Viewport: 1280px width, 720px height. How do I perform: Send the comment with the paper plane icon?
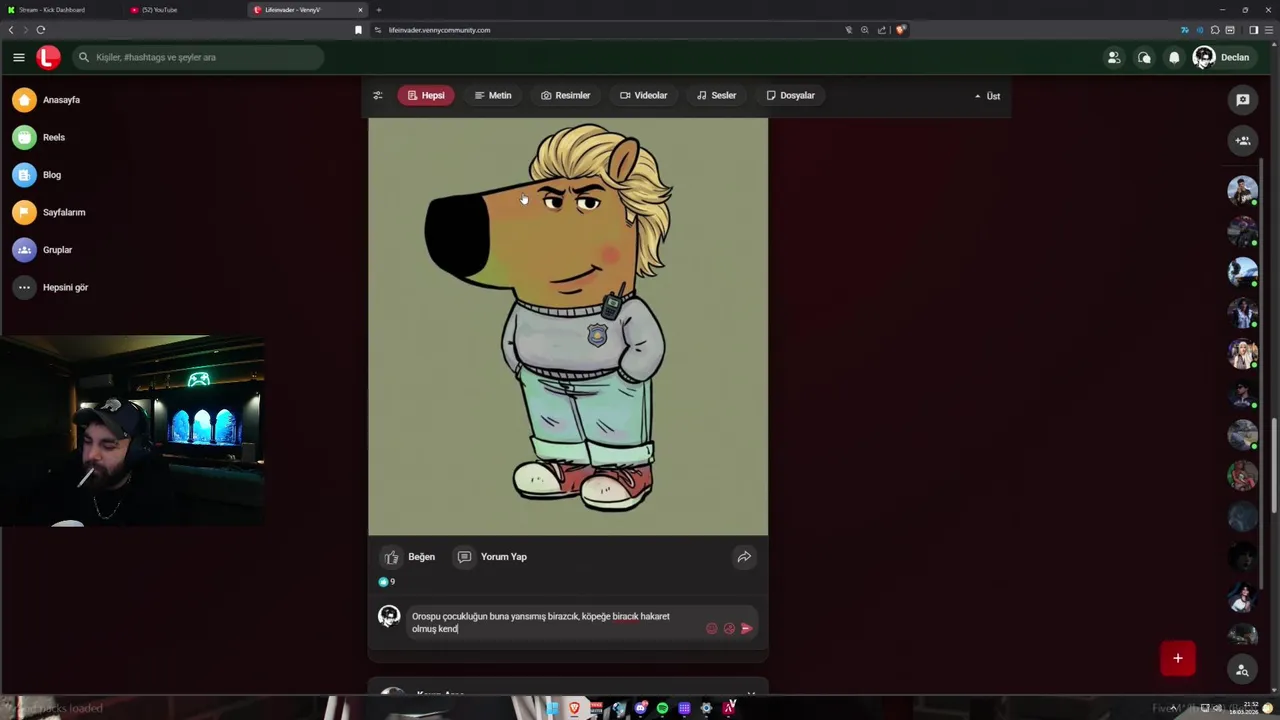tap(746, 629)
